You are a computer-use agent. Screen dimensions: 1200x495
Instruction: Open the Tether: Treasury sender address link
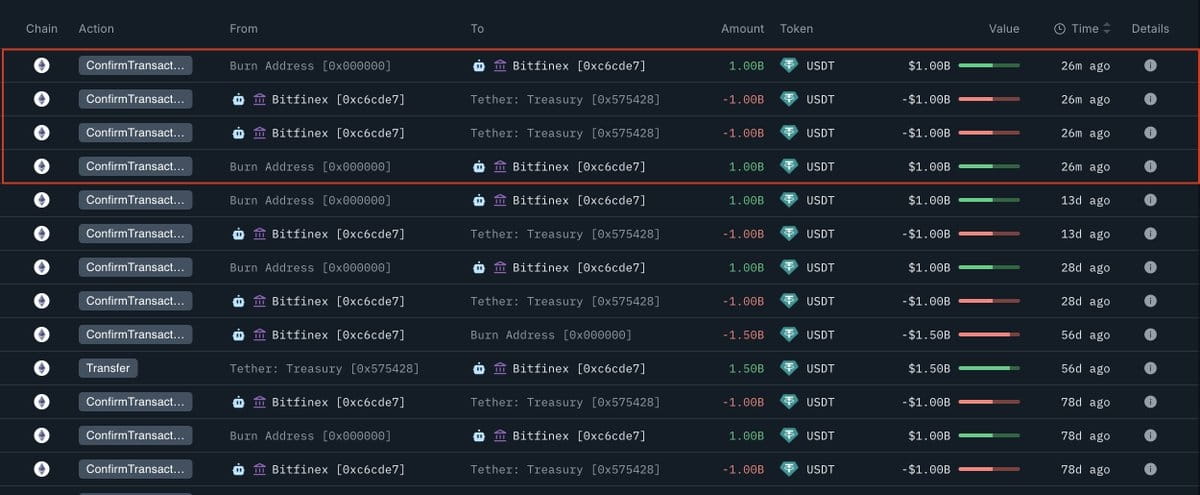tap(324, 369)
